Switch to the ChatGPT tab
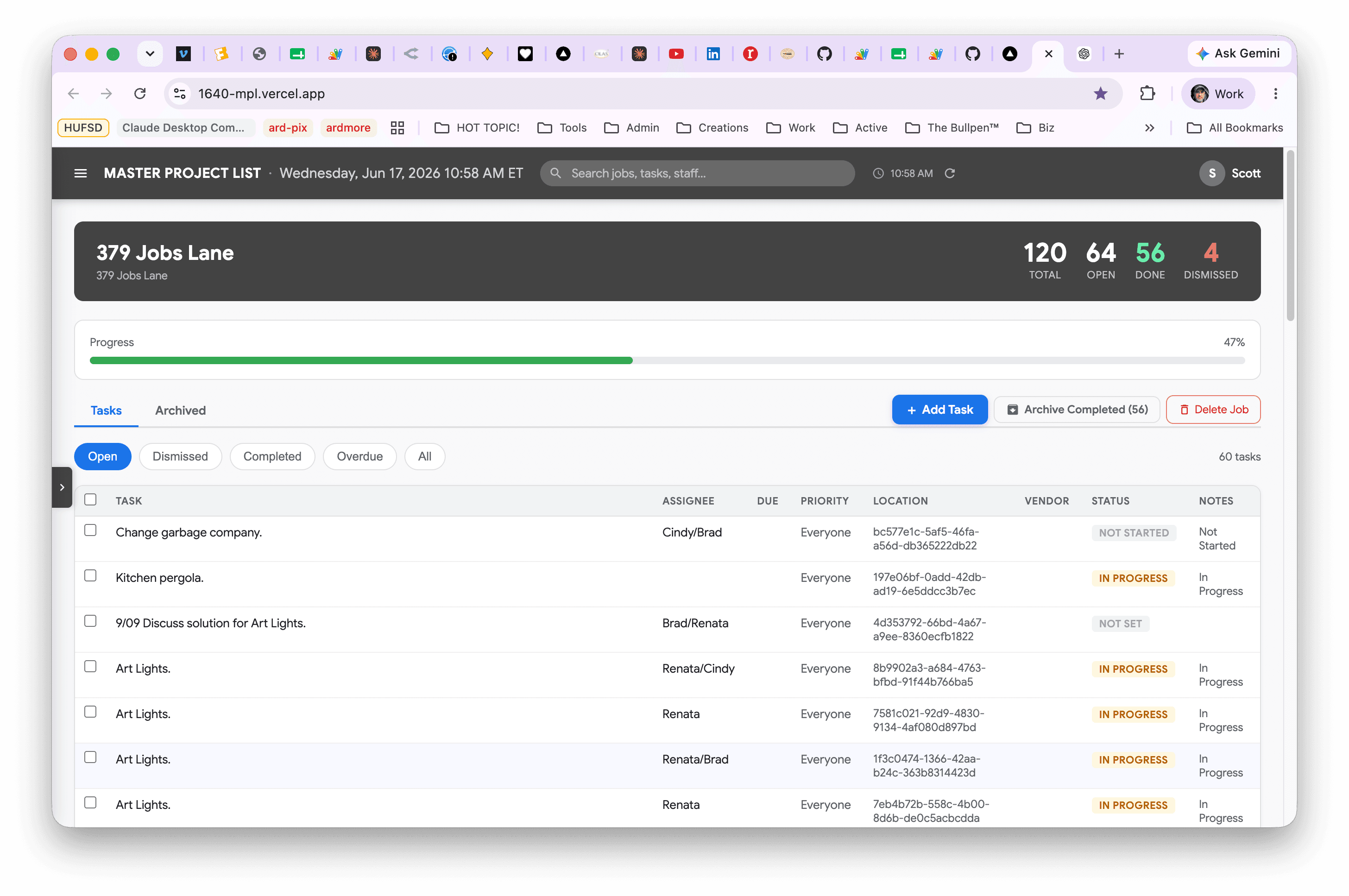Screen dimensions: 1349x896 click(1084, 54)
